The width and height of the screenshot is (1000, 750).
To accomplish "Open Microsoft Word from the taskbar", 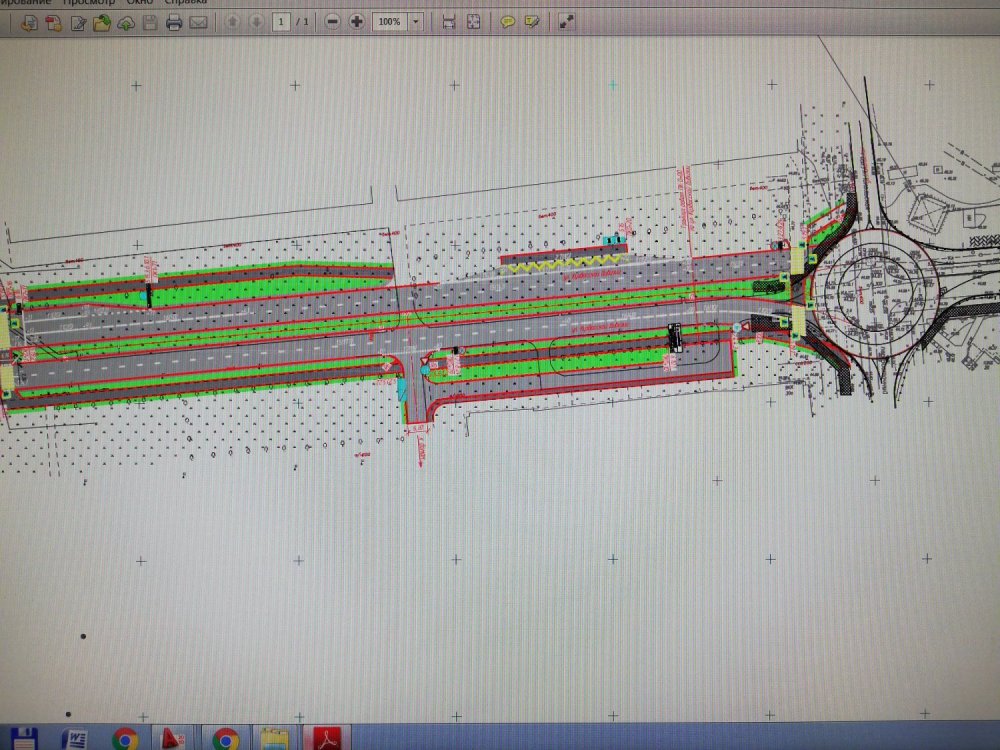I will click(x=75, y=739).
